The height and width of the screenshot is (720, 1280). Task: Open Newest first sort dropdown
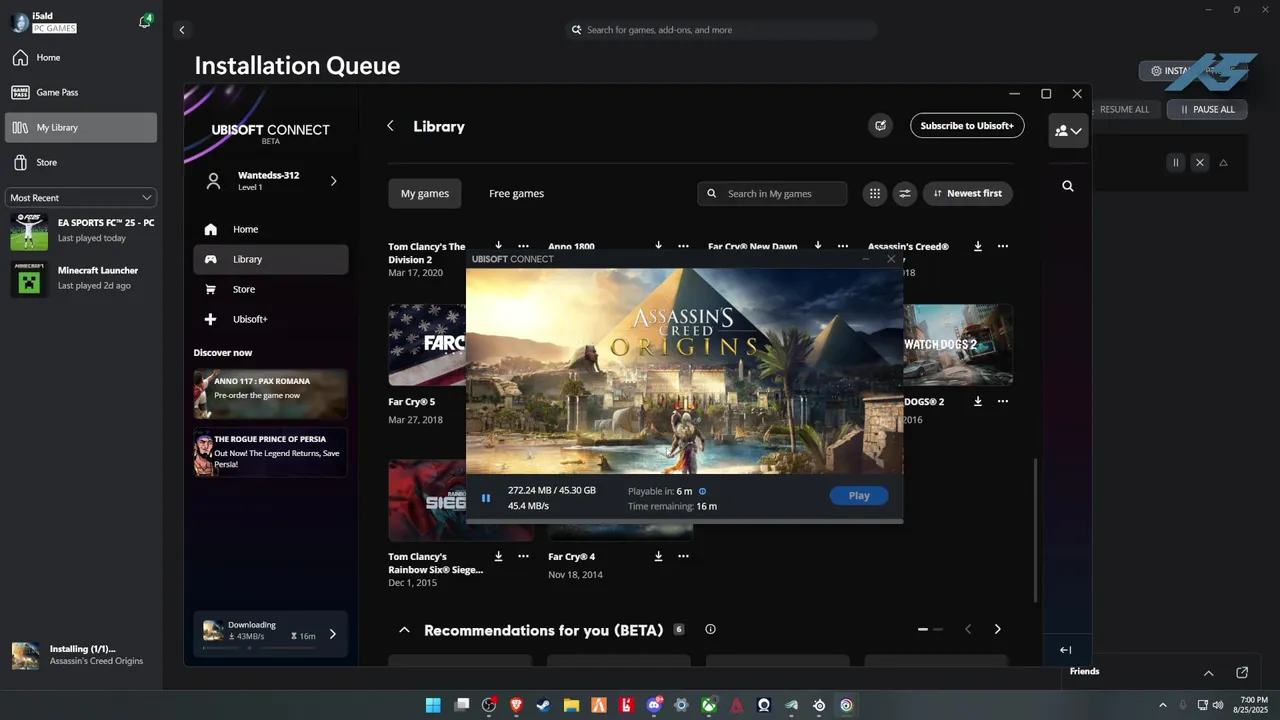click(967, 194)
